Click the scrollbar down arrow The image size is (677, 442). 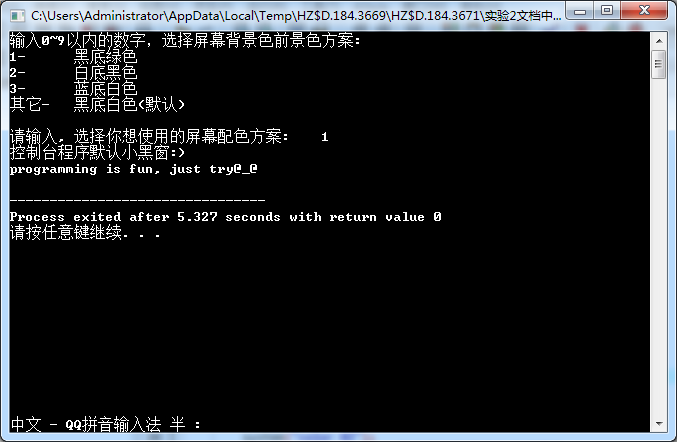click(659, 423)
